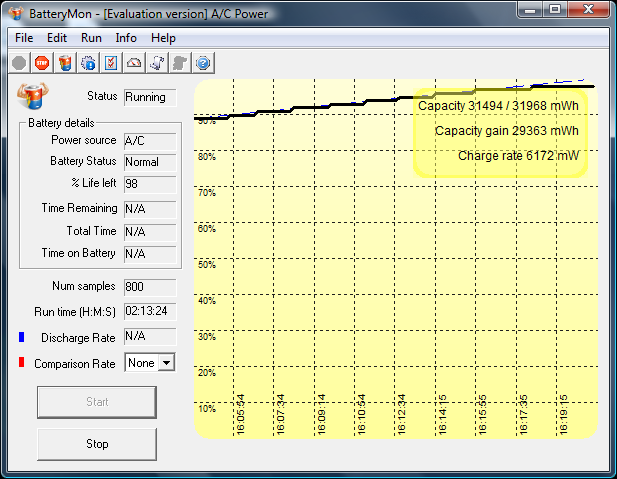Screen dimensions: 617x479
Task: Click the Run time value field
Action: [150, 311]
